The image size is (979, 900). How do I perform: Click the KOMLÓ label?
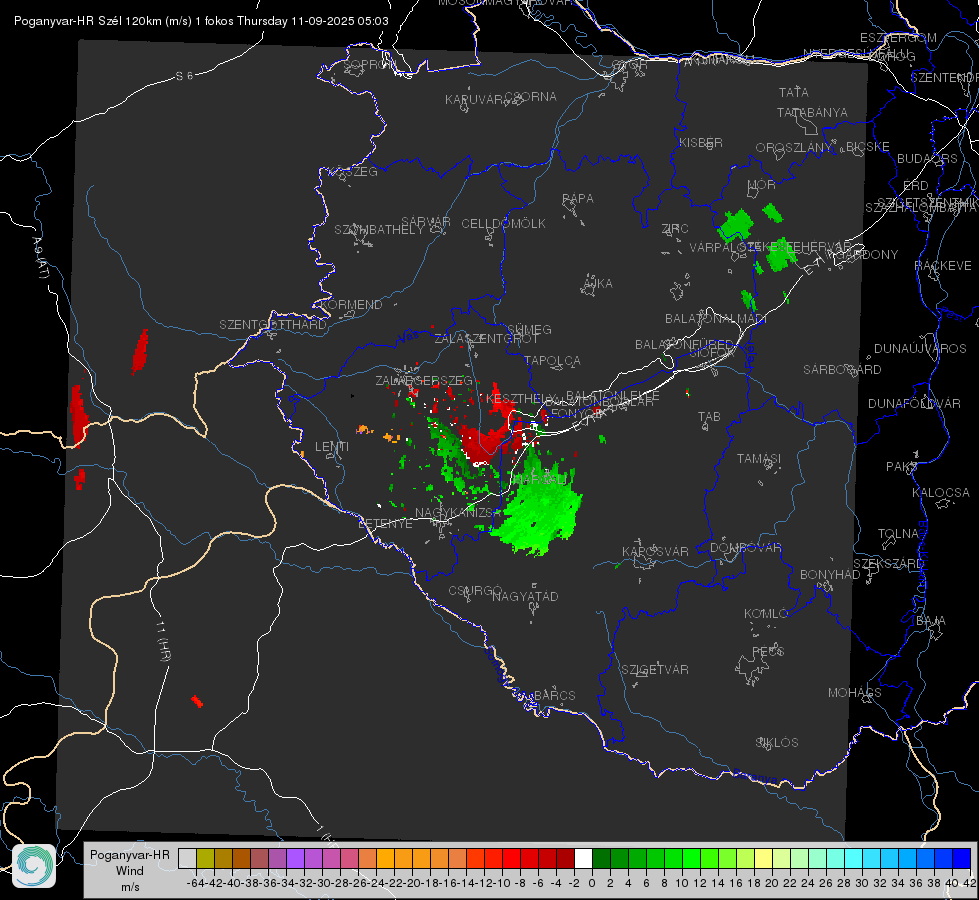click(766, 614)
